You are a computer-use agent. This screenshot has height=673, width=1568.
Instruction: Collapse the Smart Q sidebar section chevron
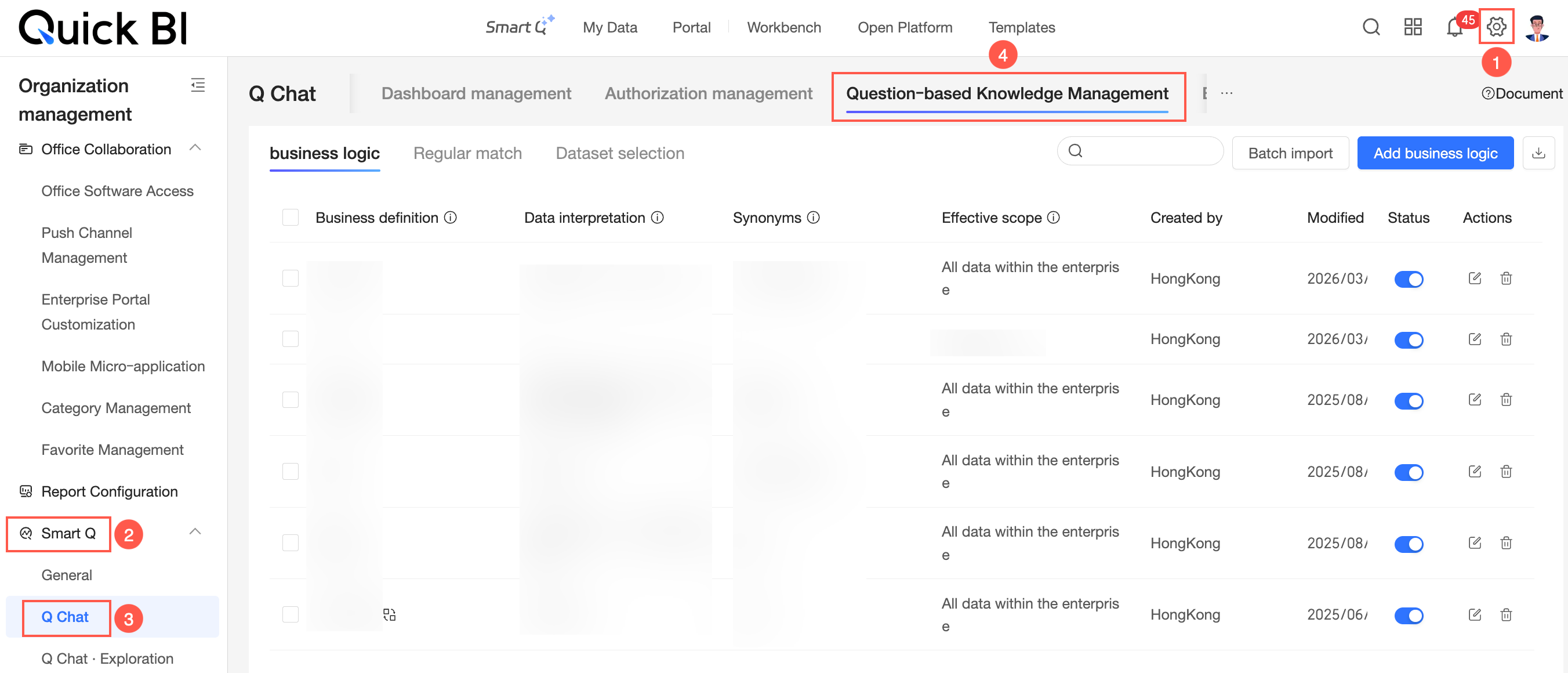click(x=195, y=531)
